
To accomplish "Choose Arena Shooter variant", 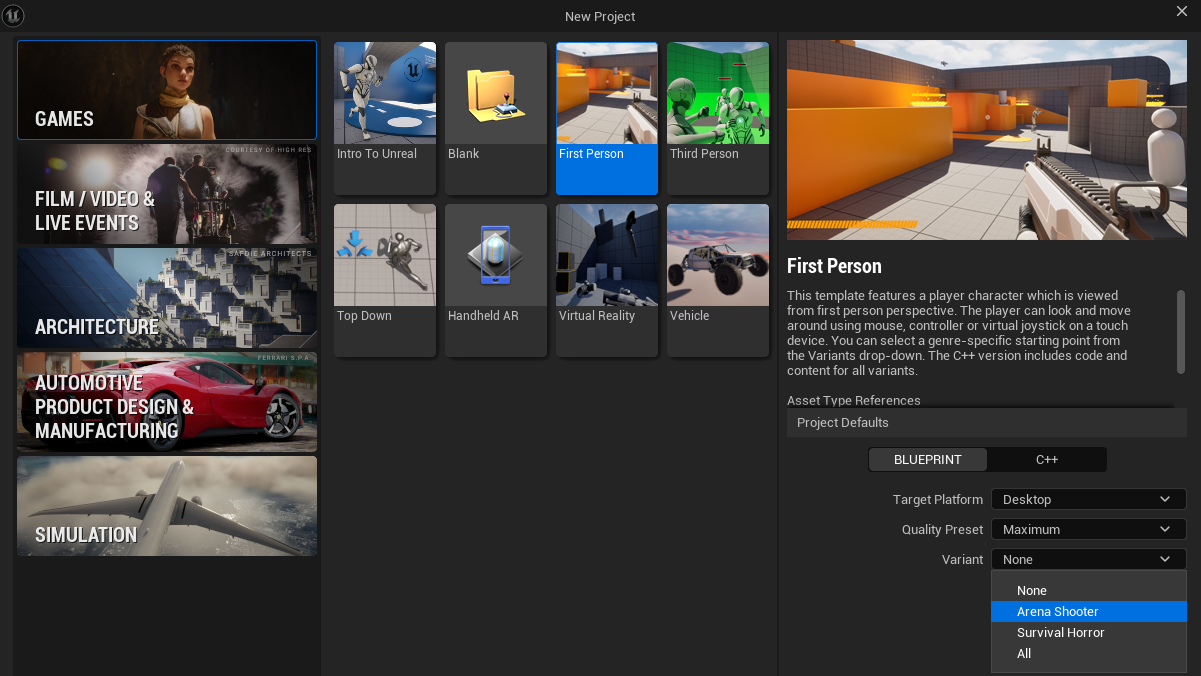I will tap(1088, 612).
